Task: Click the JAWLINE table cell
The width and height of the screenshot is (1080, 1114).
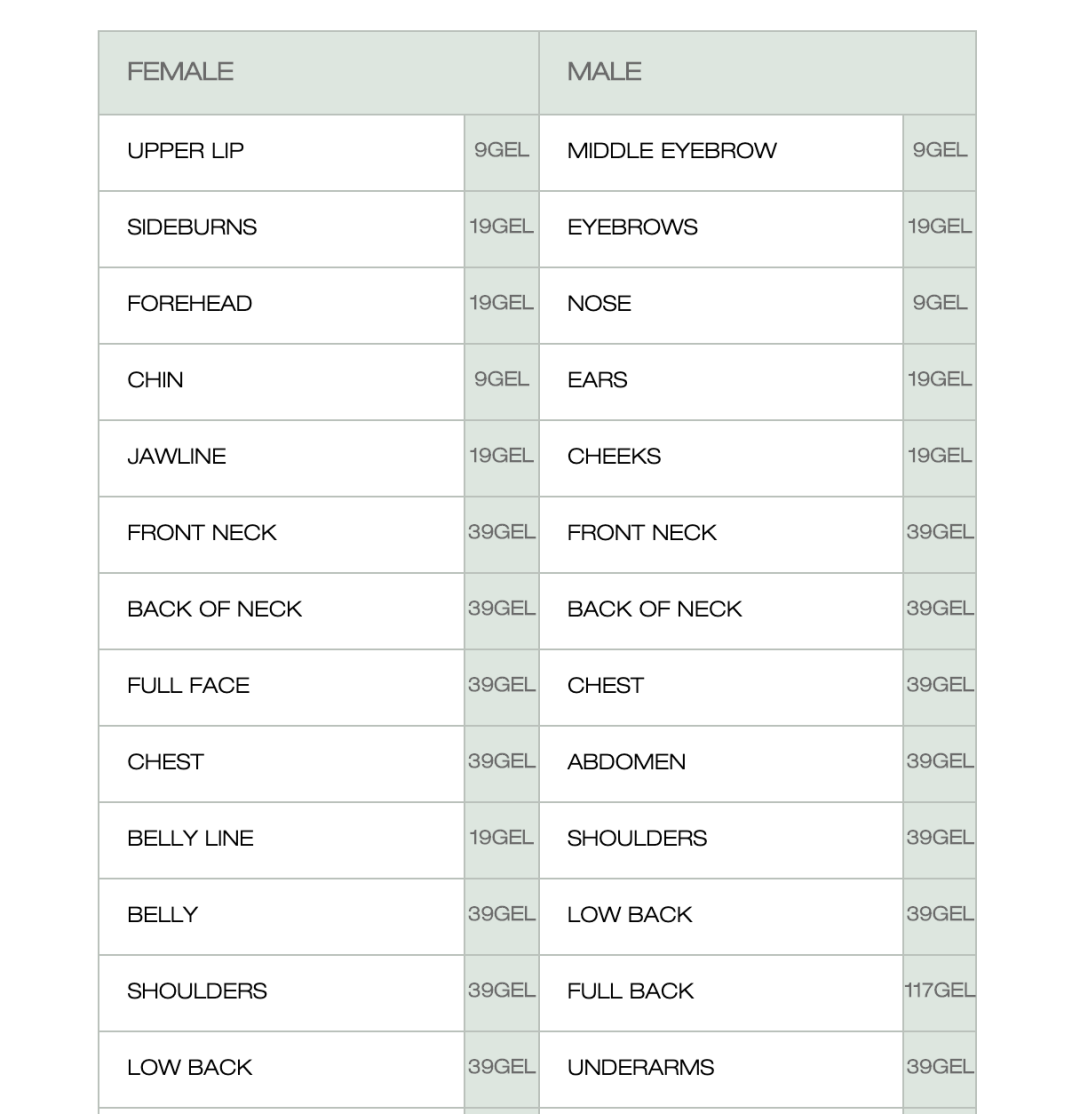Action: (281, 458)
